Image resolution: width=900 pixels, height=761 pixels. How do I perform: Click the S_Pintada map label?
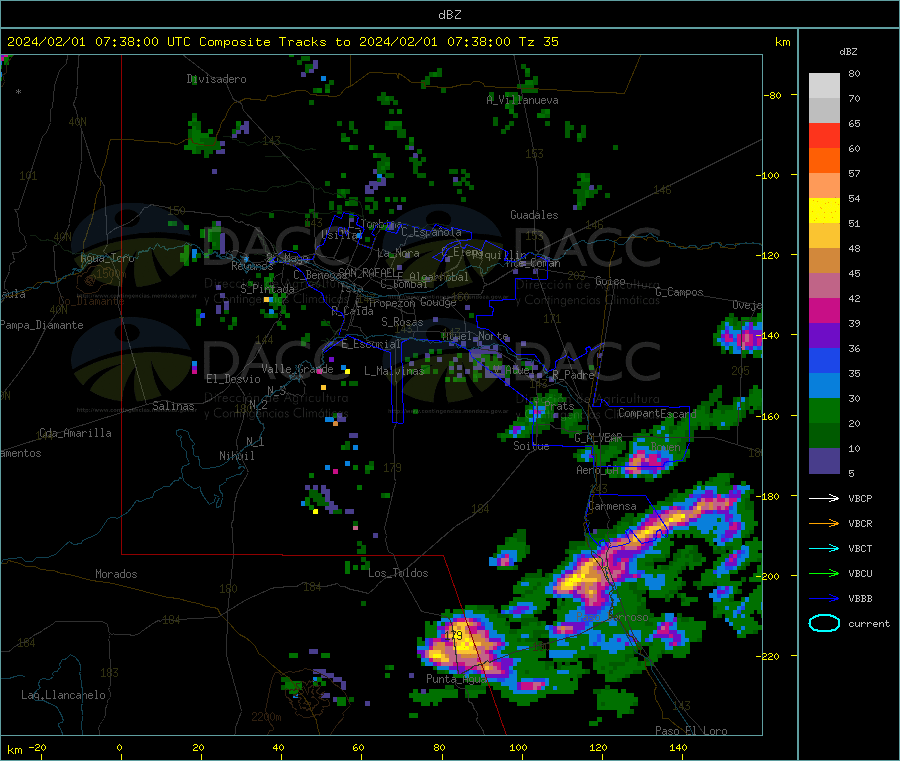pos(267,289)
